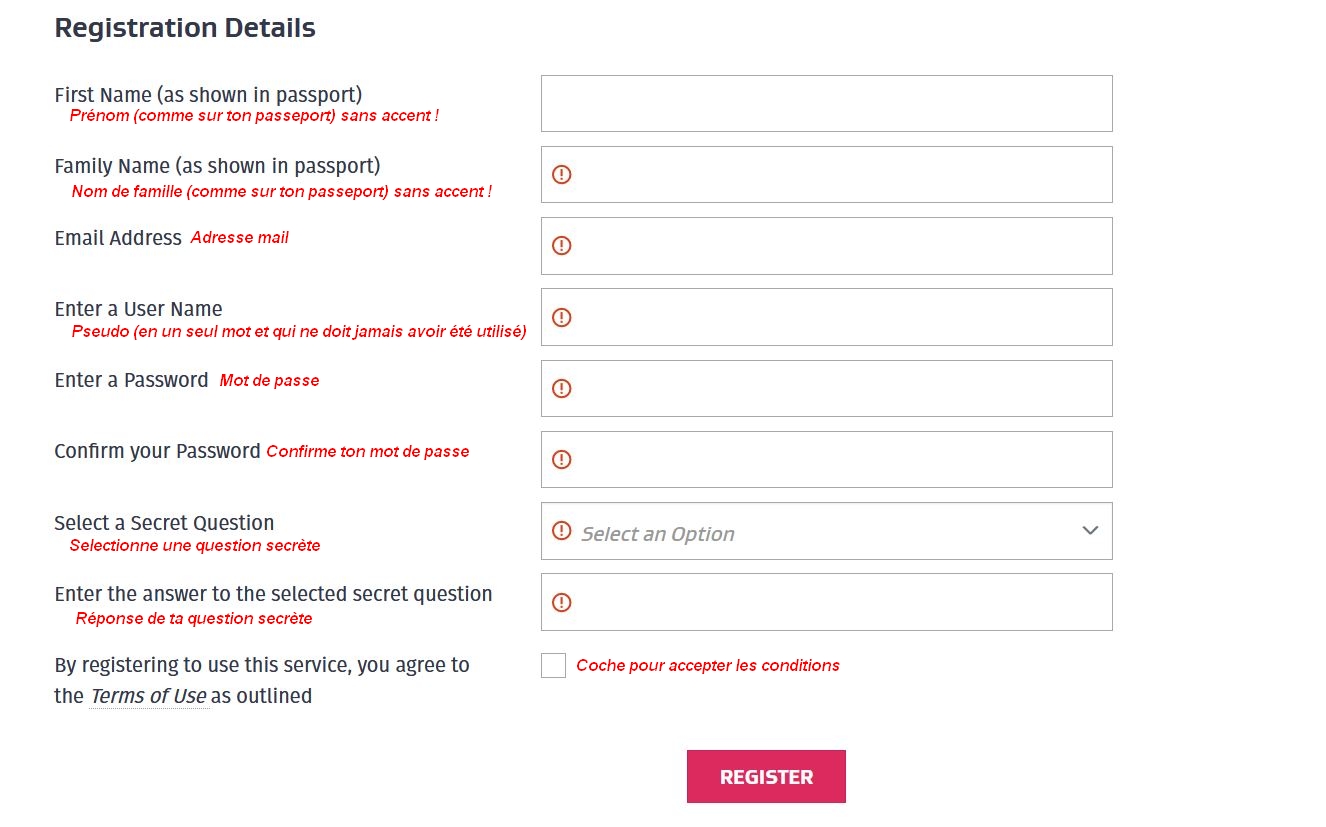The height and width of the screenshot is (827, 1326).
Task: Open the Terms of Use link
Action: point(148,696)
